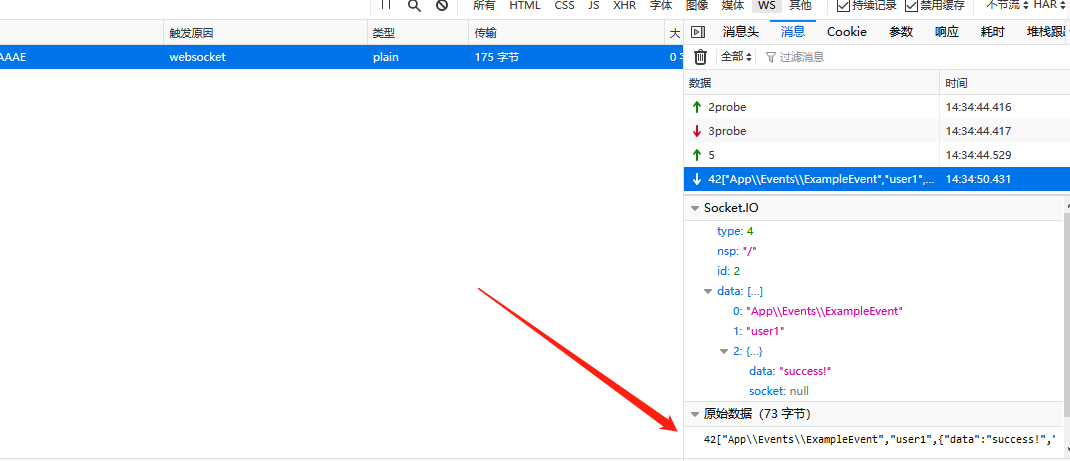Collapse the 原始数据 section
Image resolution: width=1070 pixels, height=461 pixels.
pyautogui.click(x=695, y=414)
